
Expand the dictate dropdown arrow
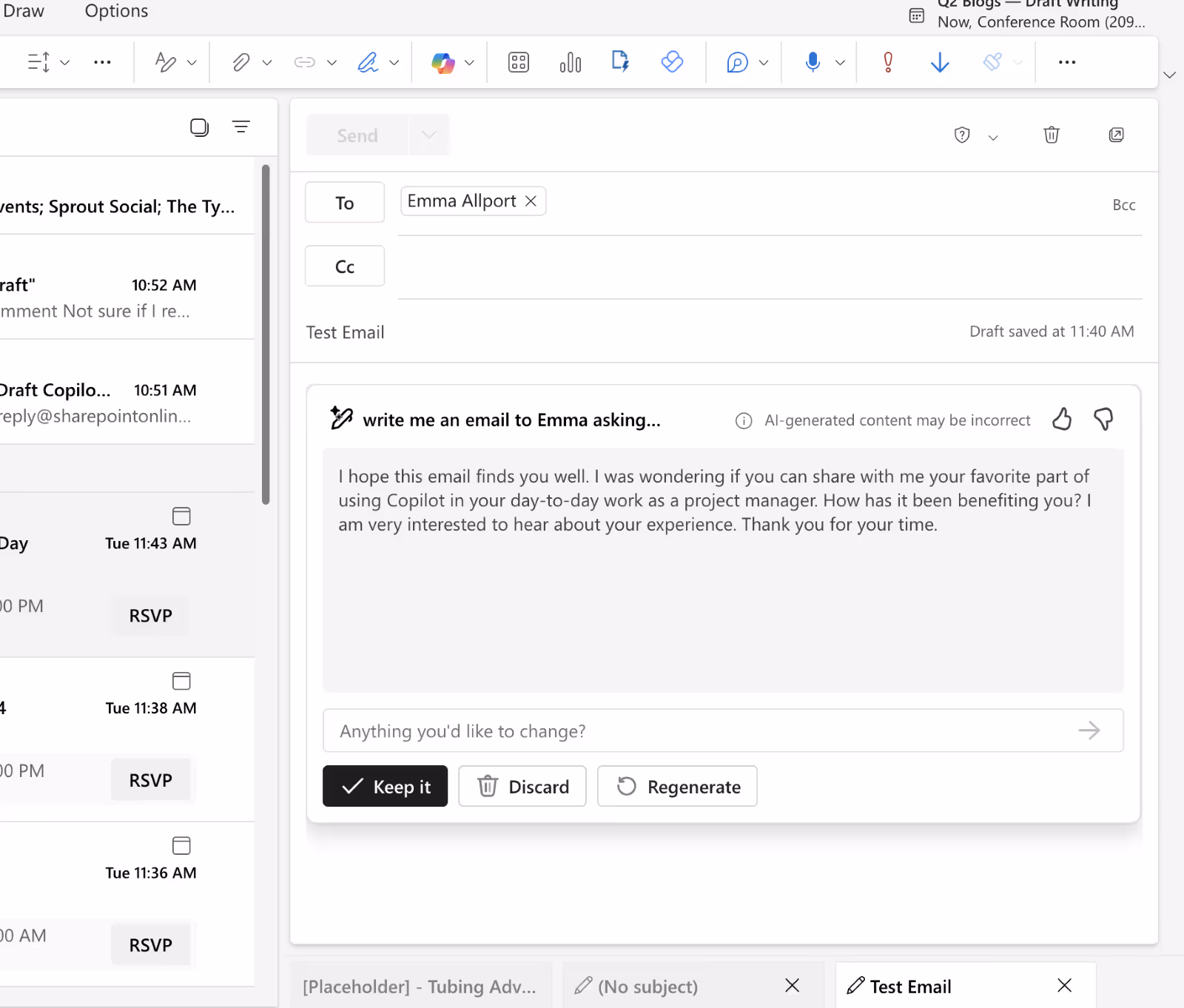[840, 62]
